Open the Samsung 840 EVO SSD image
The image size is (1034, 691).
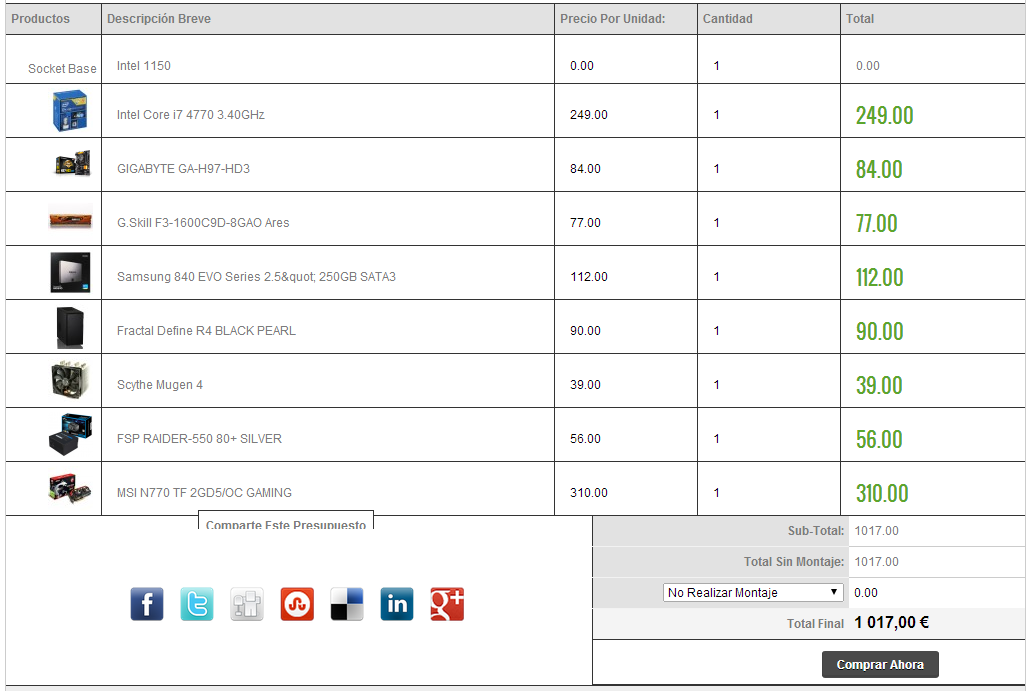tap(70, 272)
